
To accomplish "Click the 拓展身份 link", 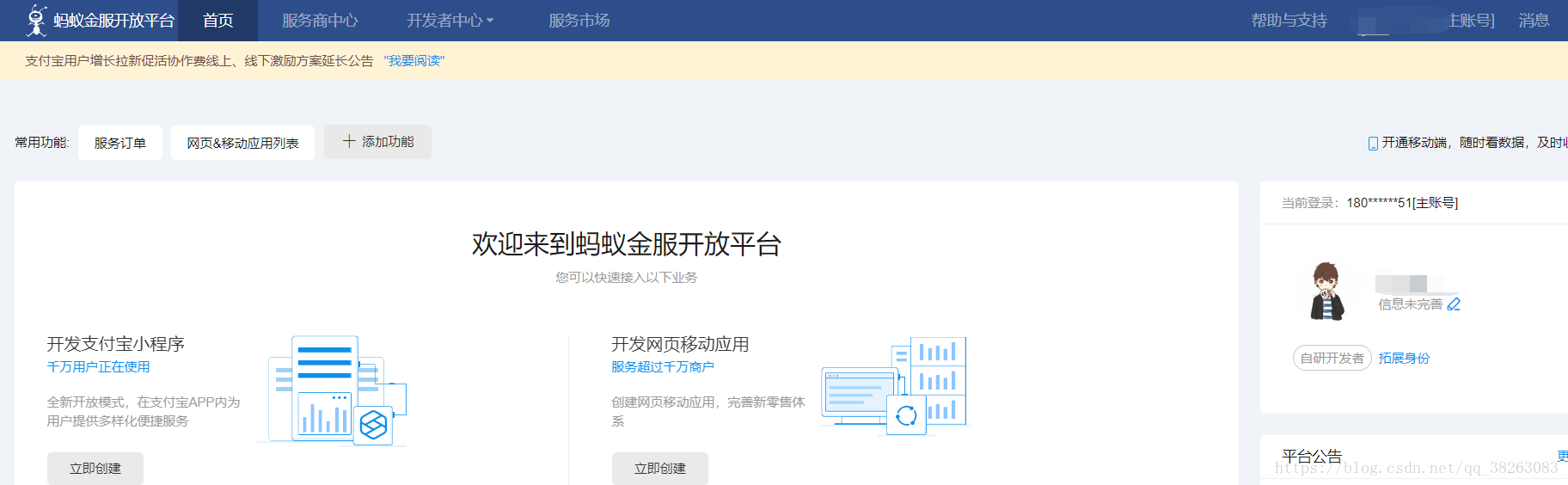I will click(x=1404, y=359).
